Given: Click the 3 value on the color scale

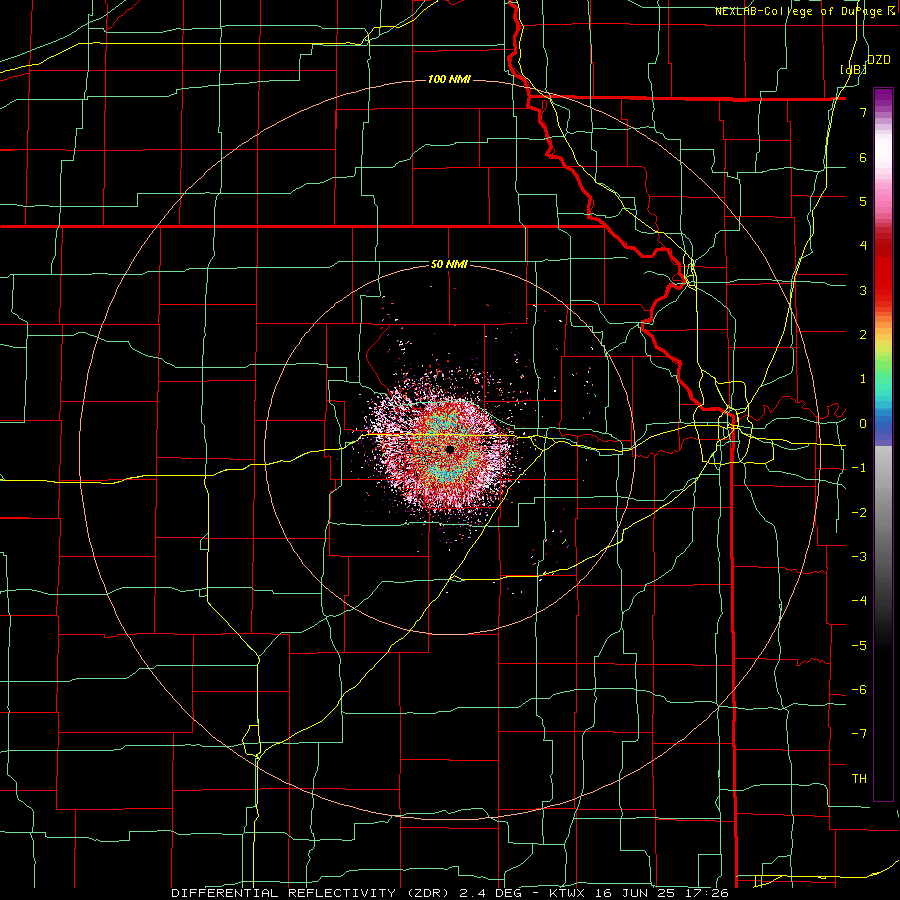Looking at the screenshot, I should tap(863, 290).
